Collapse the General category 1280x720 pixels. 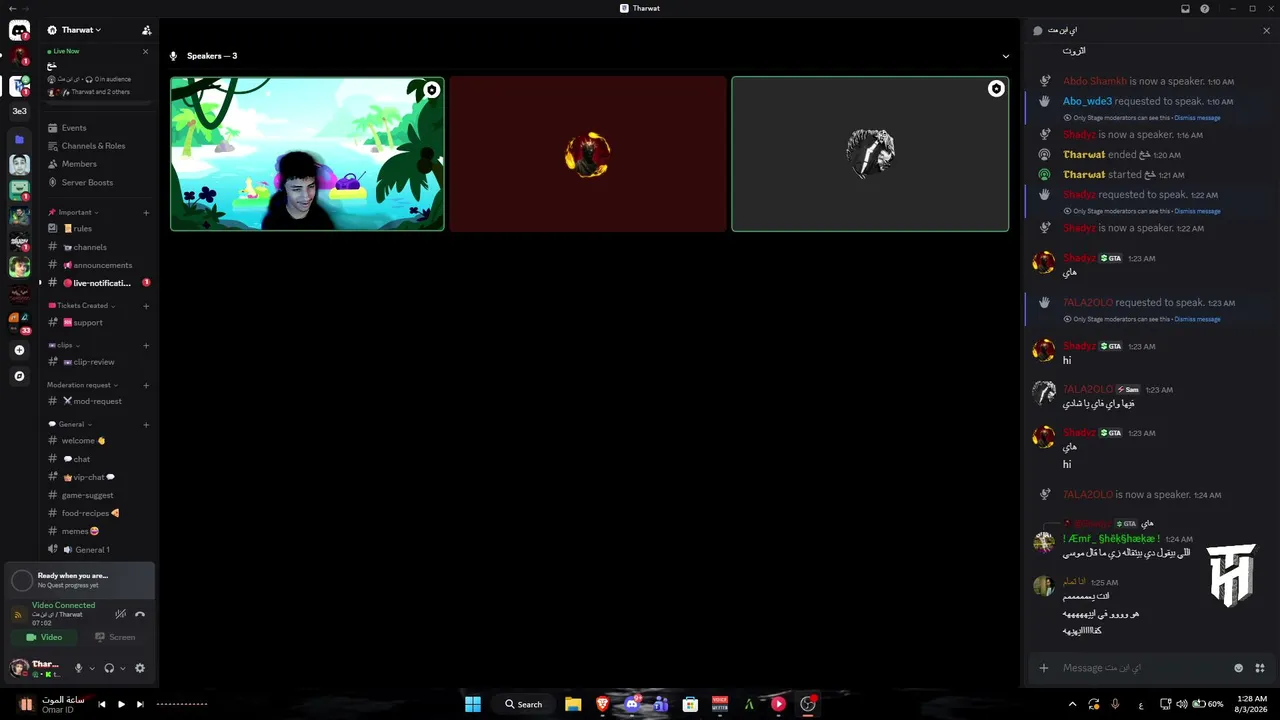click(70, 424)
